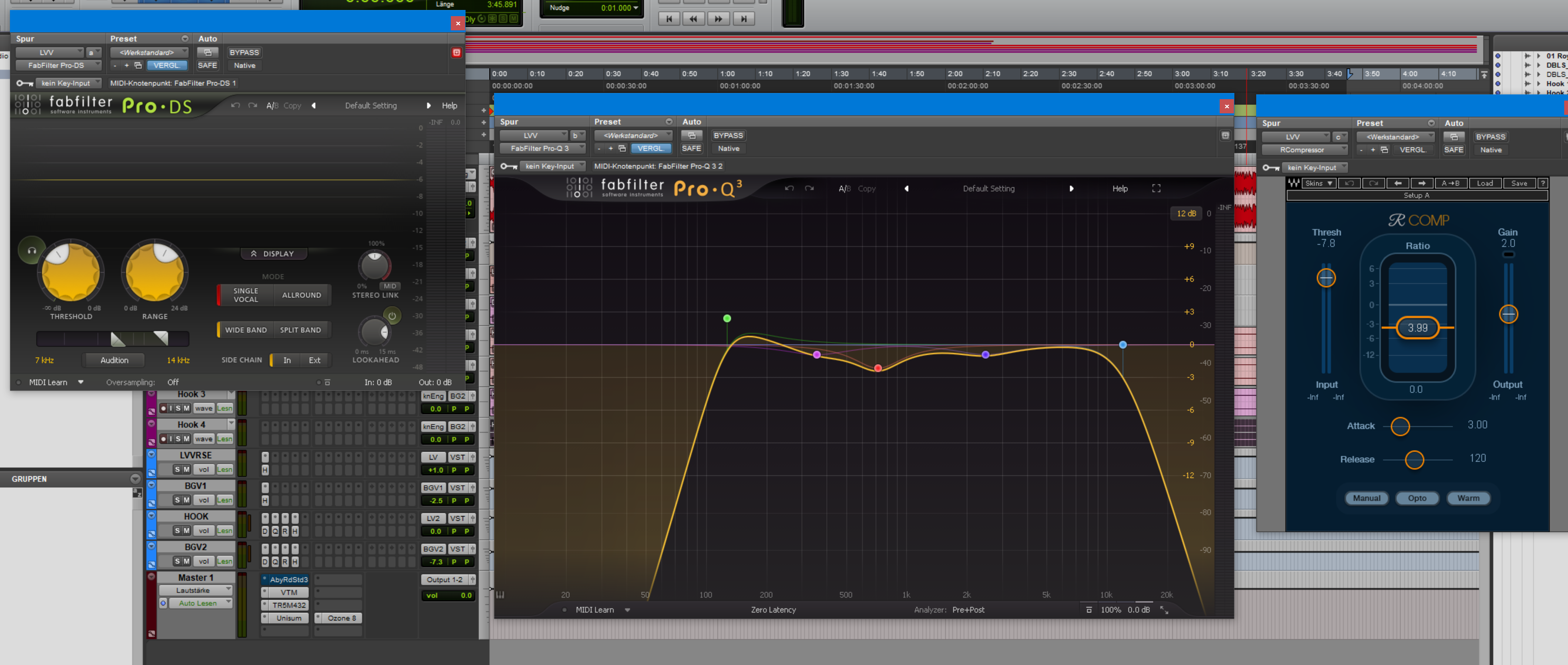Expand the GRUPPEN panel menu
Screen dimensions: 1568x665
pos(135,479)
